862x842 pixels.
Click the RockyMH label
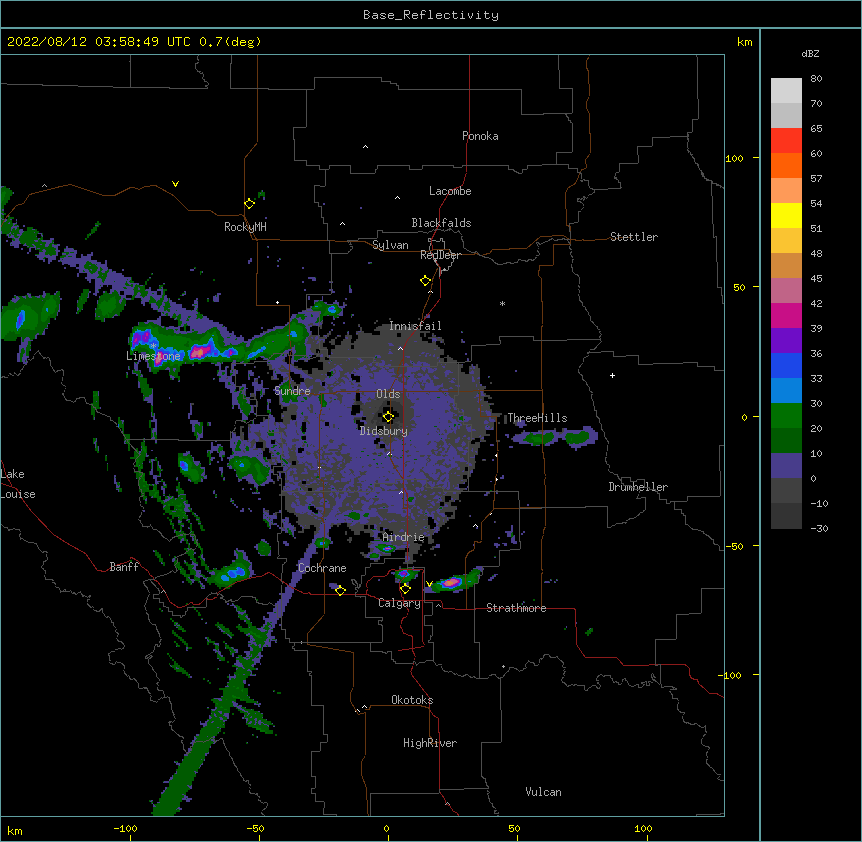coord(245,226)
